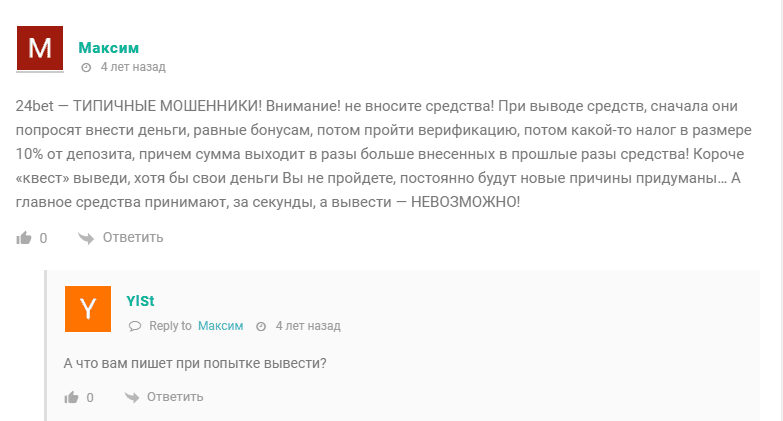Like YlSt's reply with the thumbs-up icon

(71, 397)
